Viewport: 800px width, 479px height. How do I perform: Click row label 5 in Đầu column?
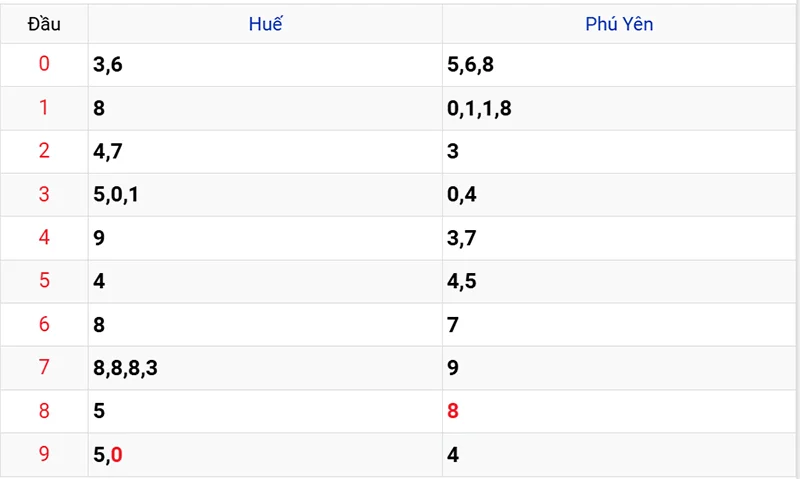(44, 281)
